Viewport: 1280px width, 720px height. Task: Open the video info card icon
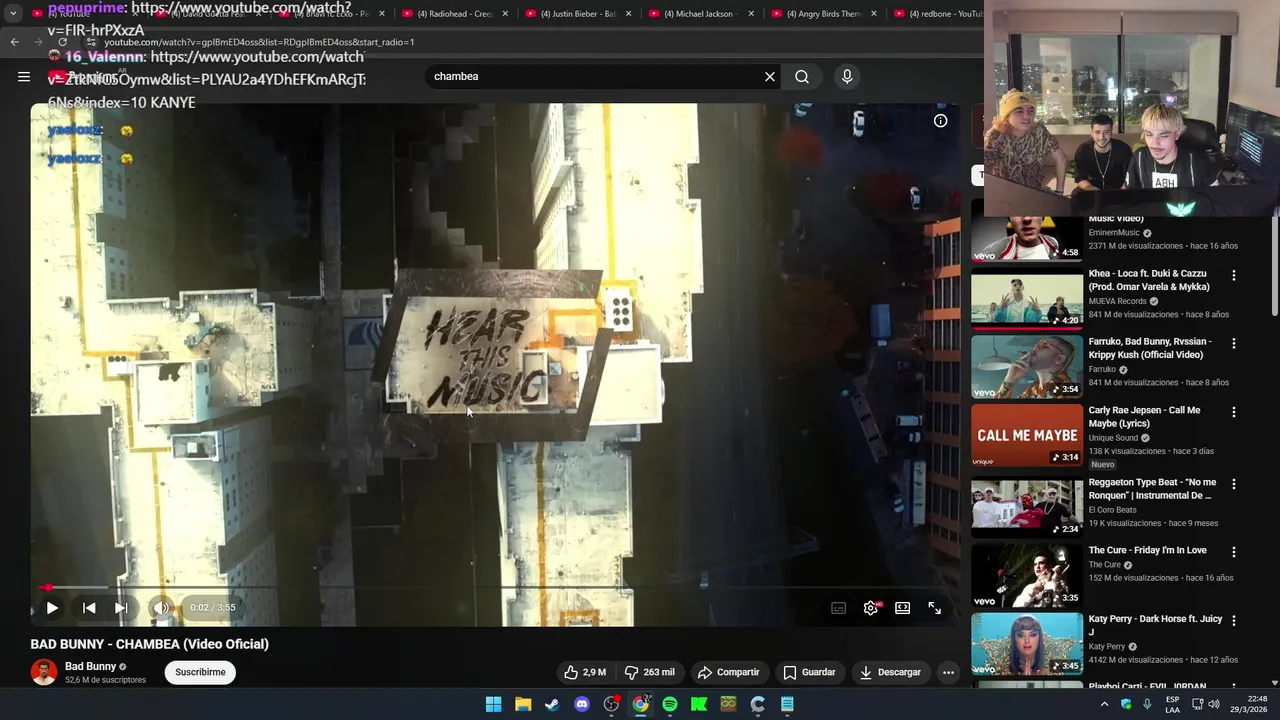[x=940, y=121]
